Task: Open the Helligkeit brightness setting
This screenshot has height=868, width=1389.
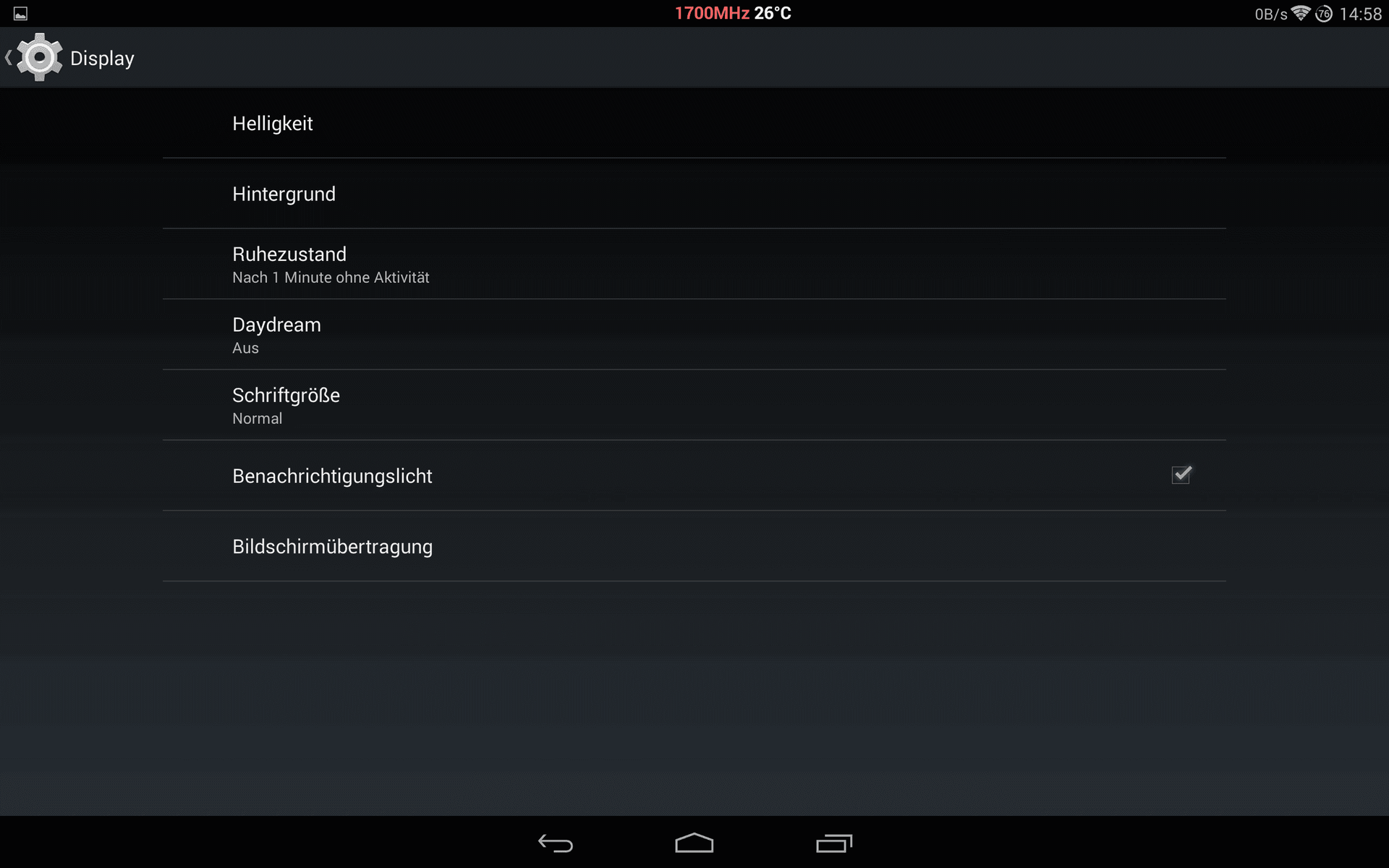Action: tap(694, 123)
